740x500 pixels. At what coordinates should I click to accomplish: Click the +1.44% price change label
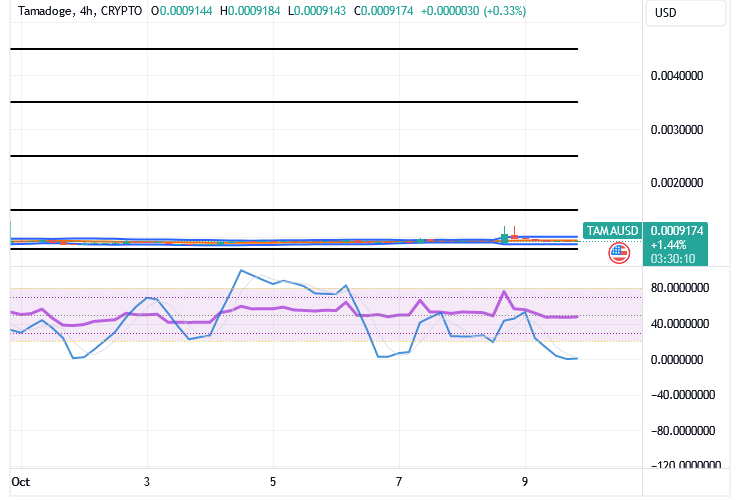668,245
